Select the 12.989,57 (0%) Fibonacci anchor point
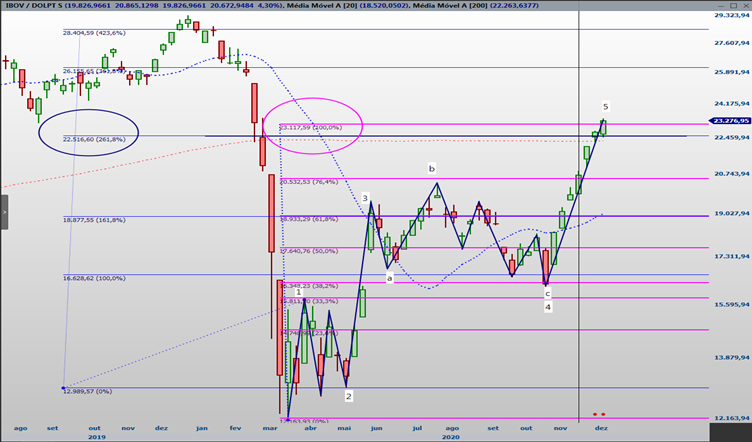This screenshot has width=752, height=442. pyautogui.click(x=63, y=388)
